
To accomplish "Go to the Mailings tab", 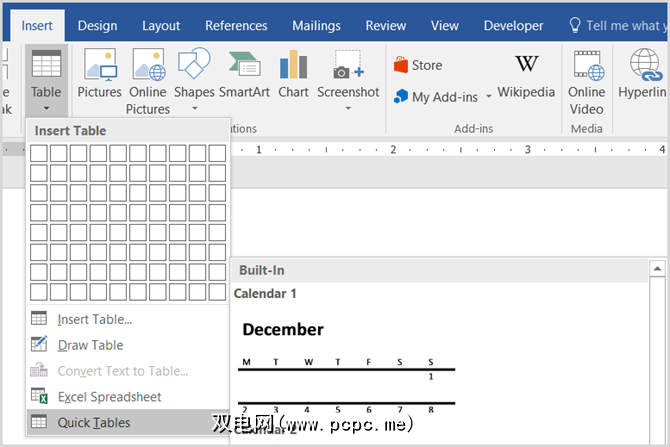I will pyautogui.click(x=317, y=26).
